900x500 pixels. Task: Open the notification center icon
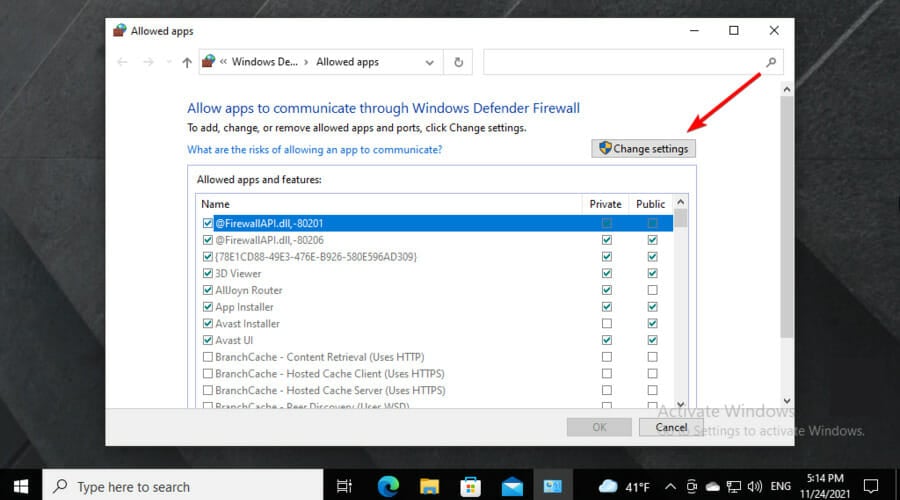pyautogui.click(x=871, y=486)
